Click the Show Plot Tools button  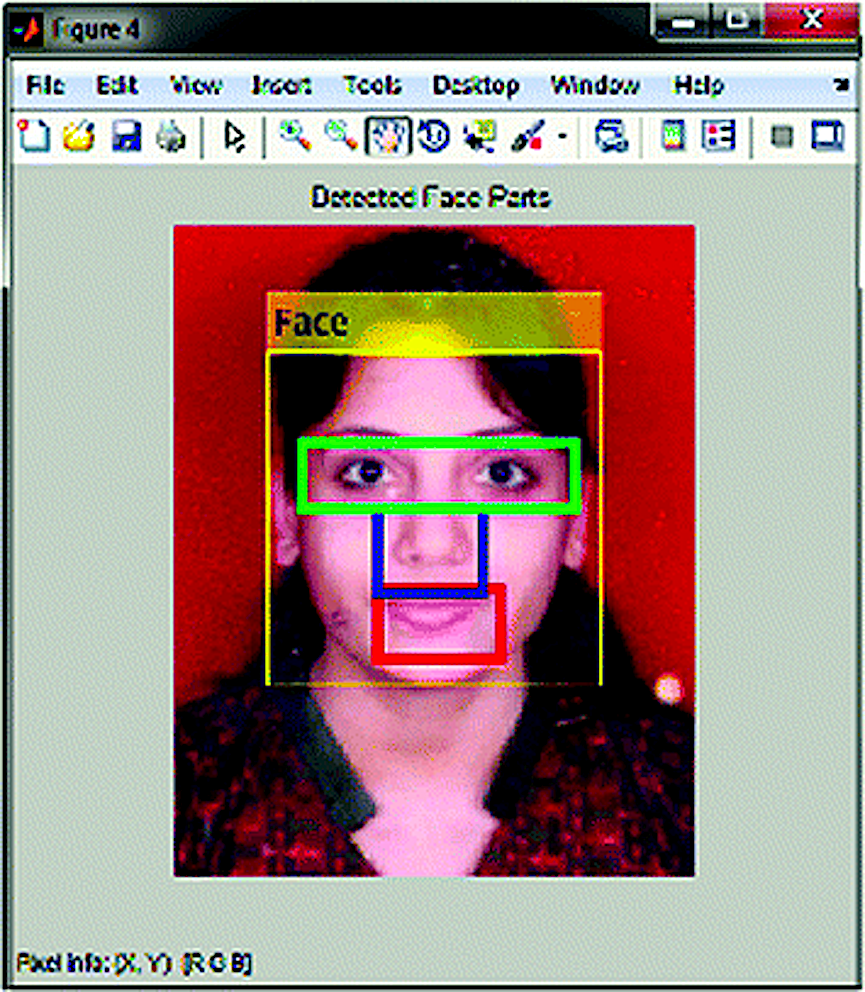point(827,137)
